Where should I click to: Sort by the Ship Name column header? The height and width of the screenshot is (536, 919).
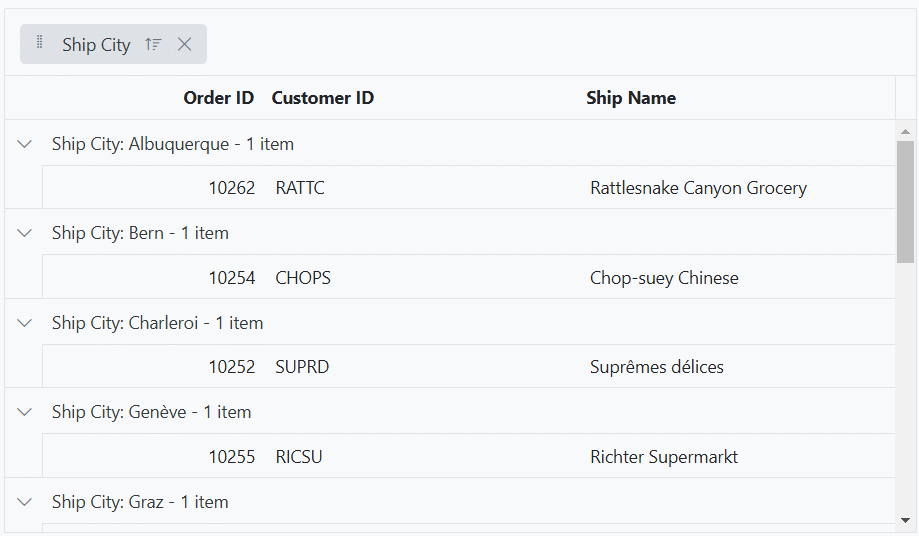pyautogui.click(x=630, y=98)
